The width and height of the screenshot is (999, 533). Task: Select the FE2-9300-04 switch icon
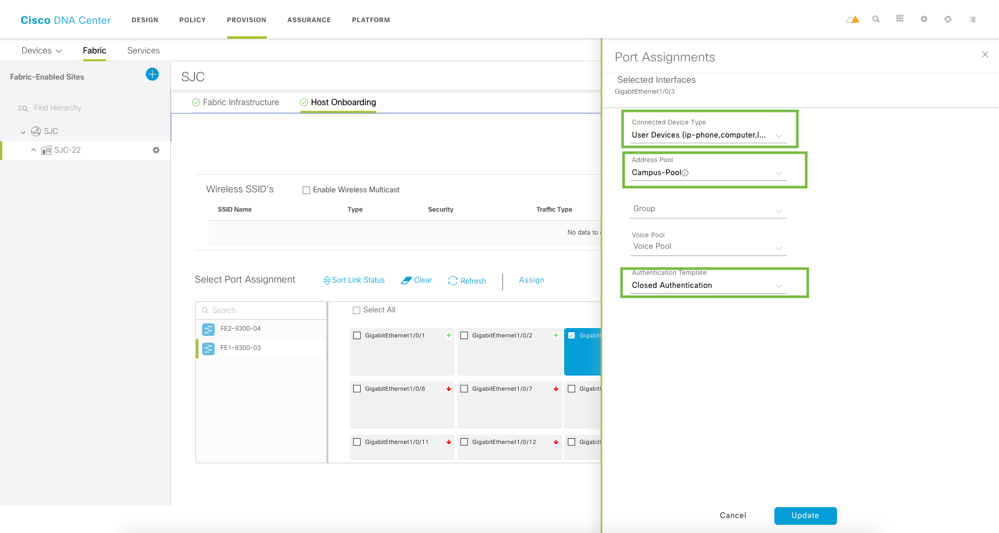pos(208,329)
